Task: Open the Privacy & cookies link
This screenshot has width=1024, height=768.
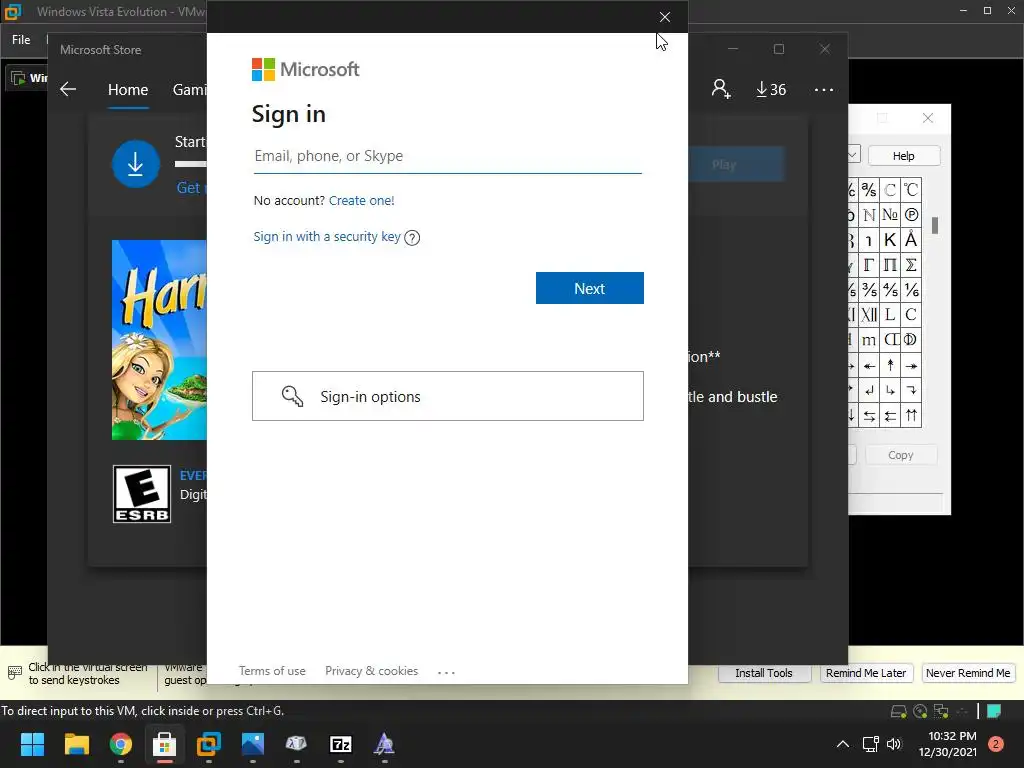Action: 371,671
